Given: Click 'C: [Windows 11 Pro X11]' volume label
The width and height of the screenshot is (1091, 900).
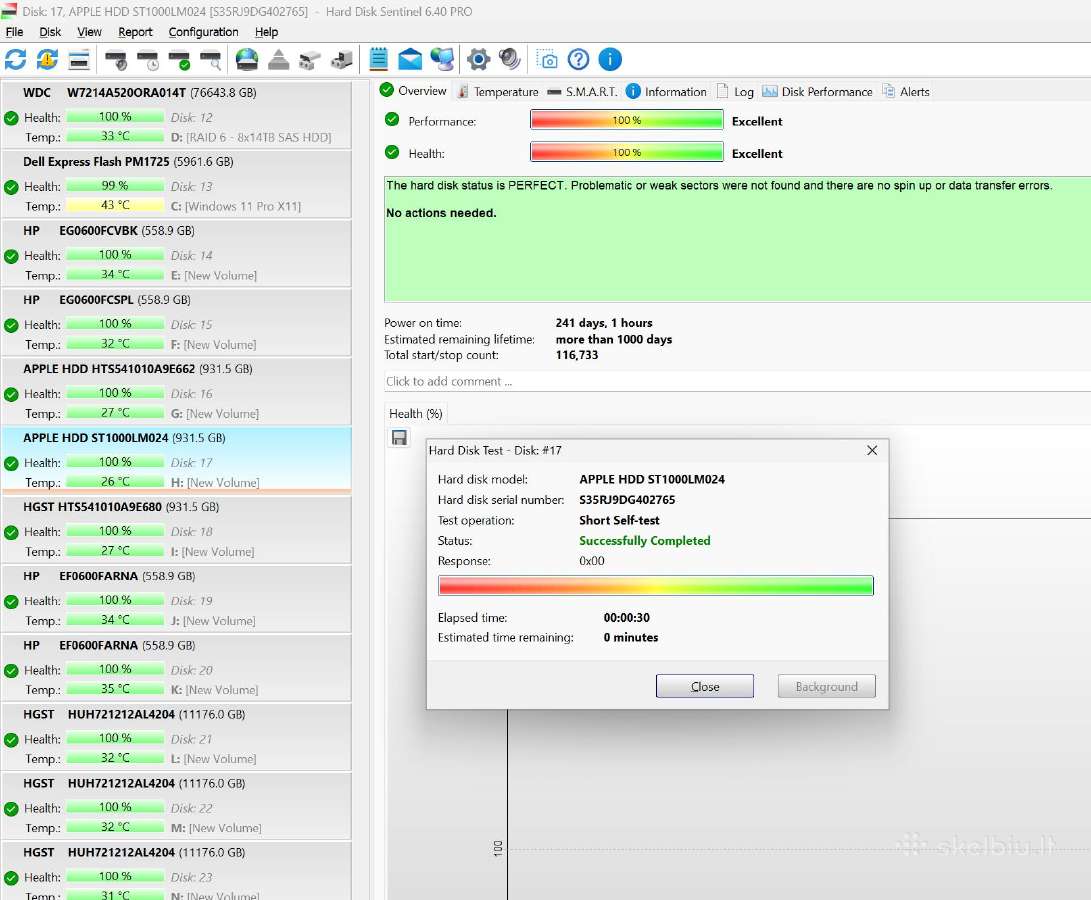Looking at the screenshot, I should [x=236, y=206].
